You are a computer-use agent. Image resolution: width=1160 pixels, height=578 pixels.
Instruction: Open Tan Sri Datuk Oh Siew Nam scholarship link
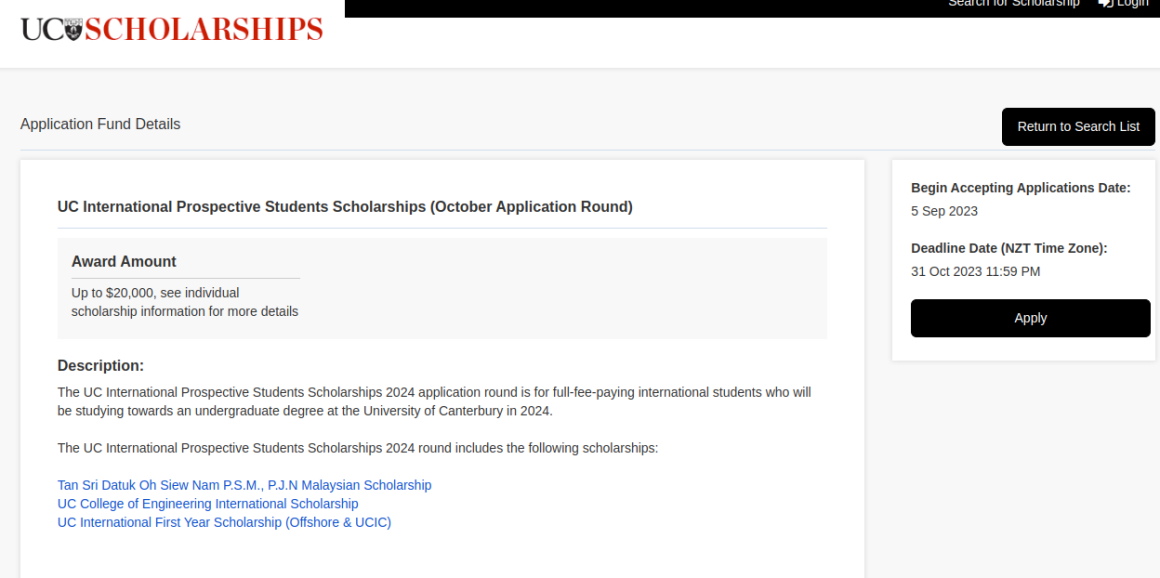pyautogui.click(x=244, y=485)
